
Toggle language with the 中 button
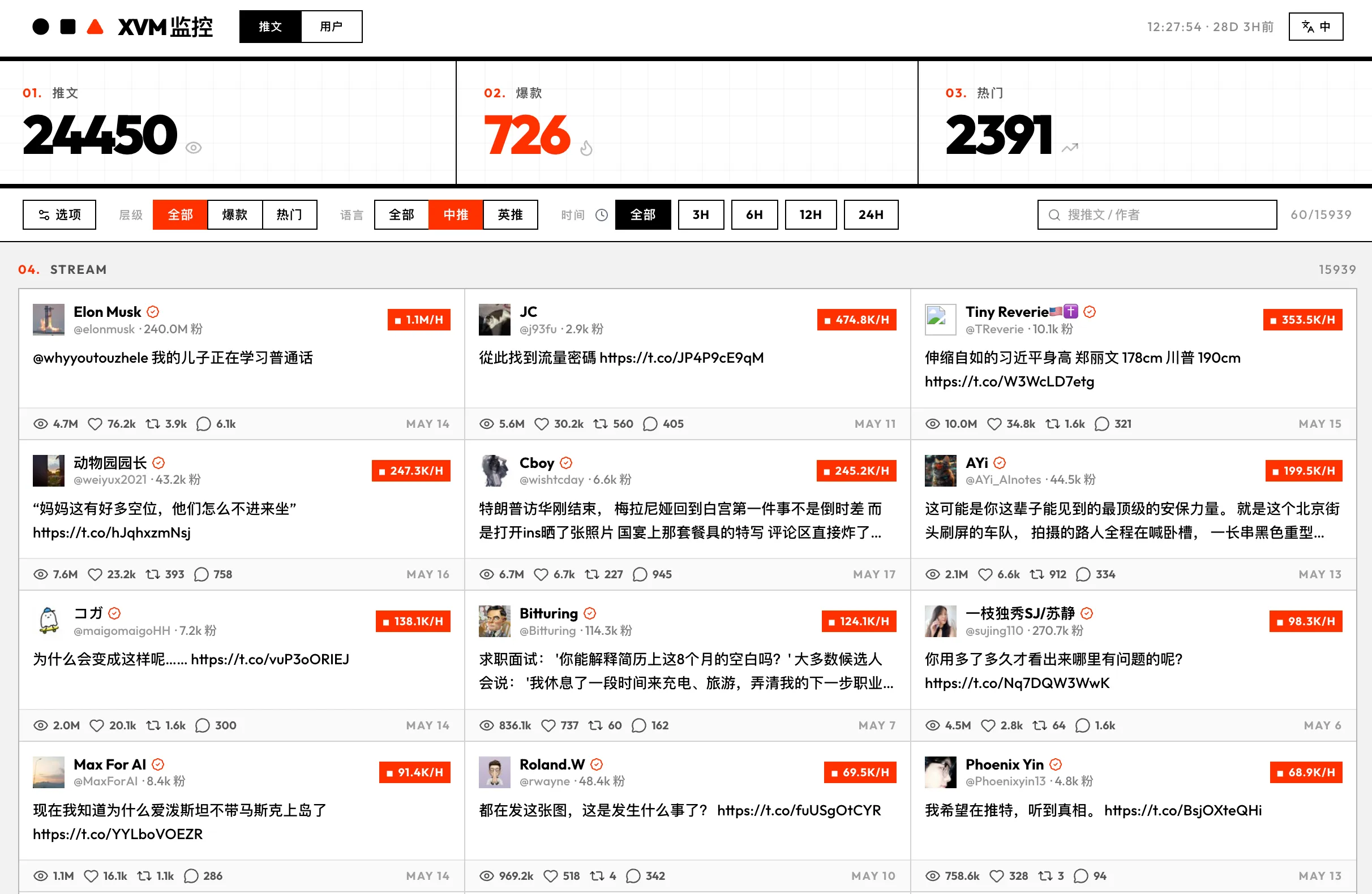(x=1315, y=27)
